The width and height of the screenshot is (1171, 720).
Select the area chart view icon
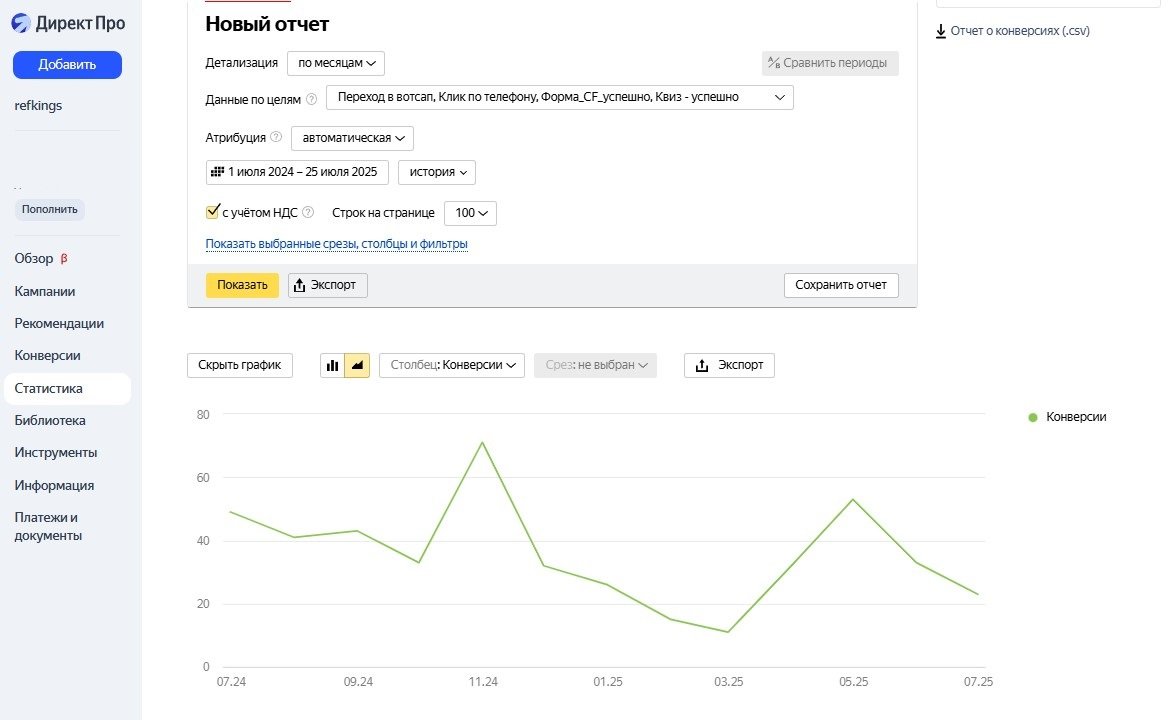coord(357,366)
